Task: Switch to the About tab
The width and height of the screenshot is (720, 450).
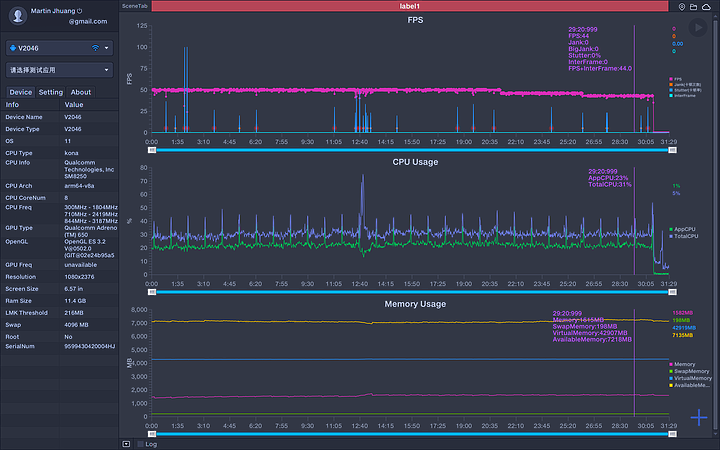Action: click(x=81, y=92)
